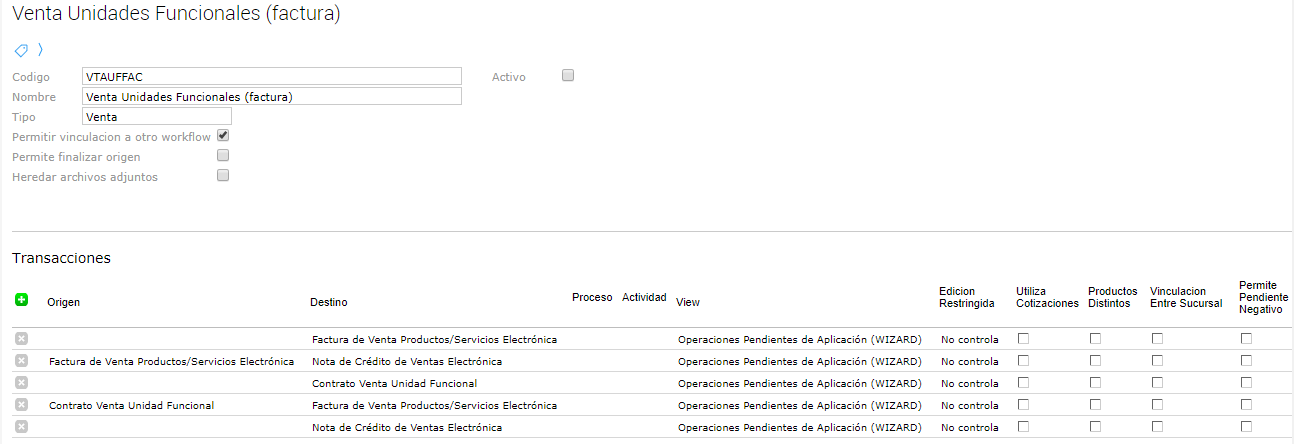Expand the chevron next to tag icon
The height and width of the screenshot is (444, 1294).
click(40, 49)
